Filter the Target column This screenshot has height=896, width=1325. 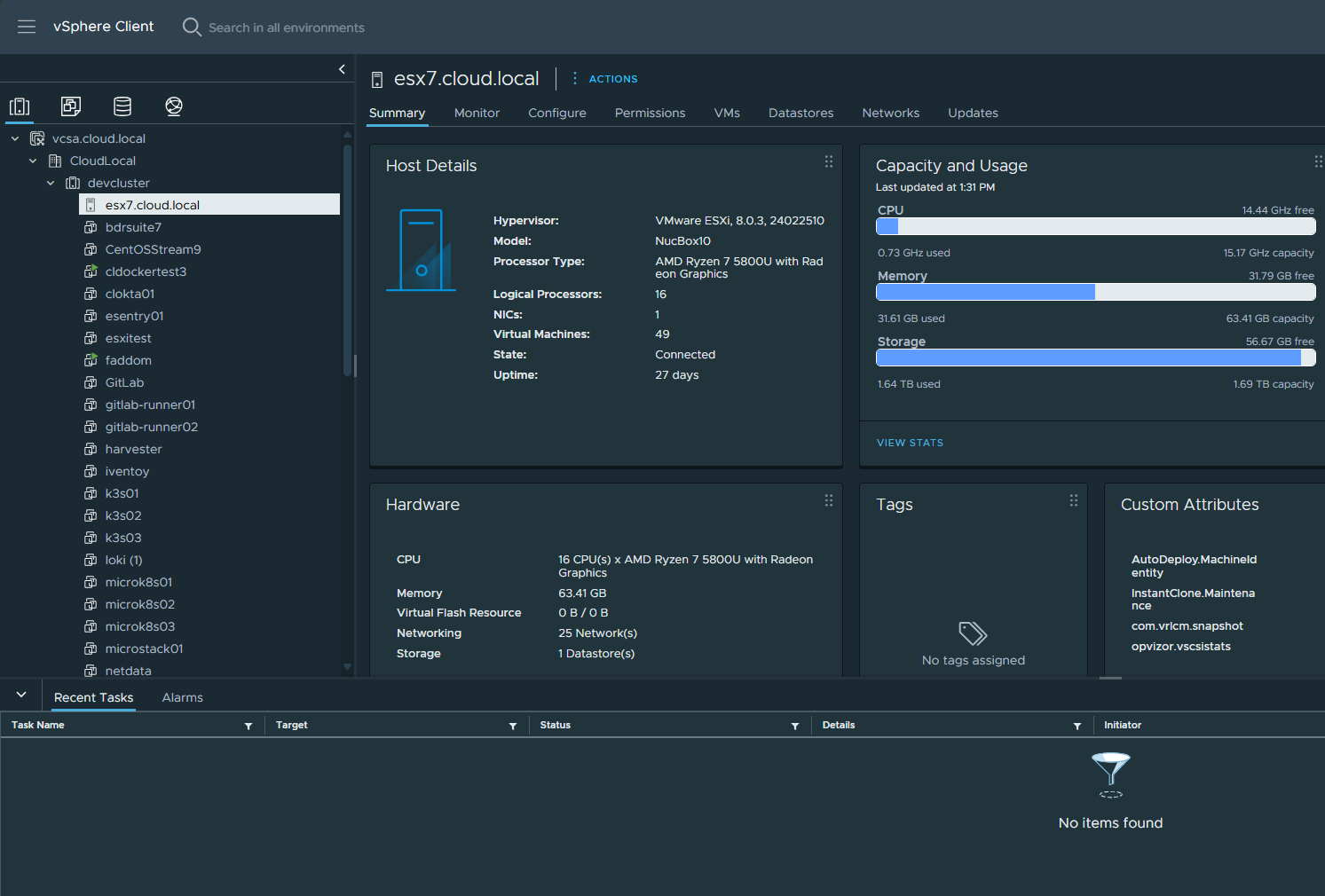[x=513, y=727]
